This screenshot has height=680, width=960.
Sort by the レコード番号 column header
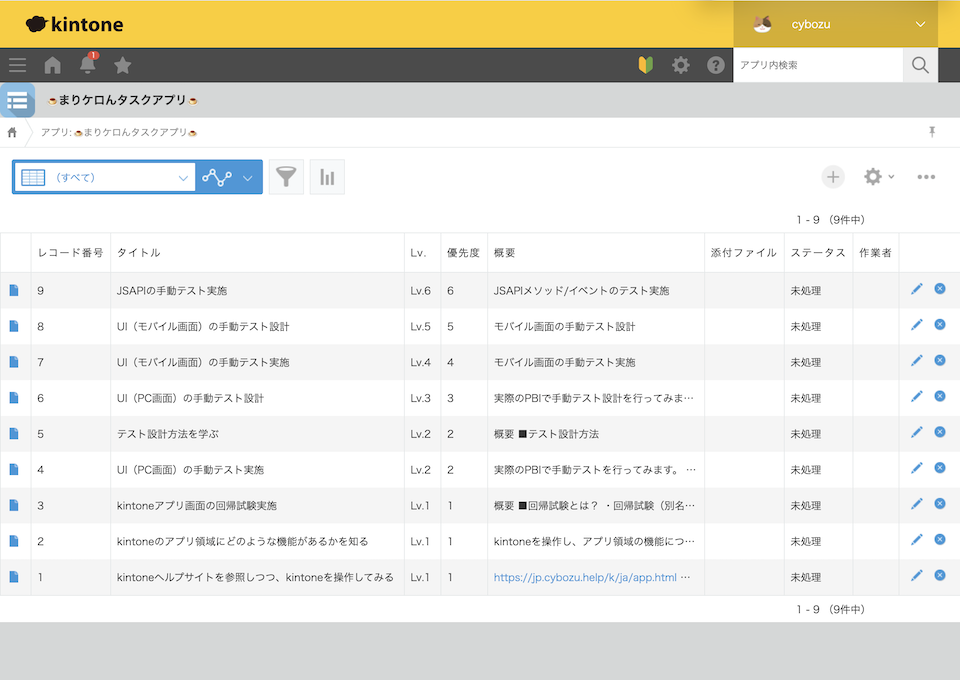pos(70,253)
